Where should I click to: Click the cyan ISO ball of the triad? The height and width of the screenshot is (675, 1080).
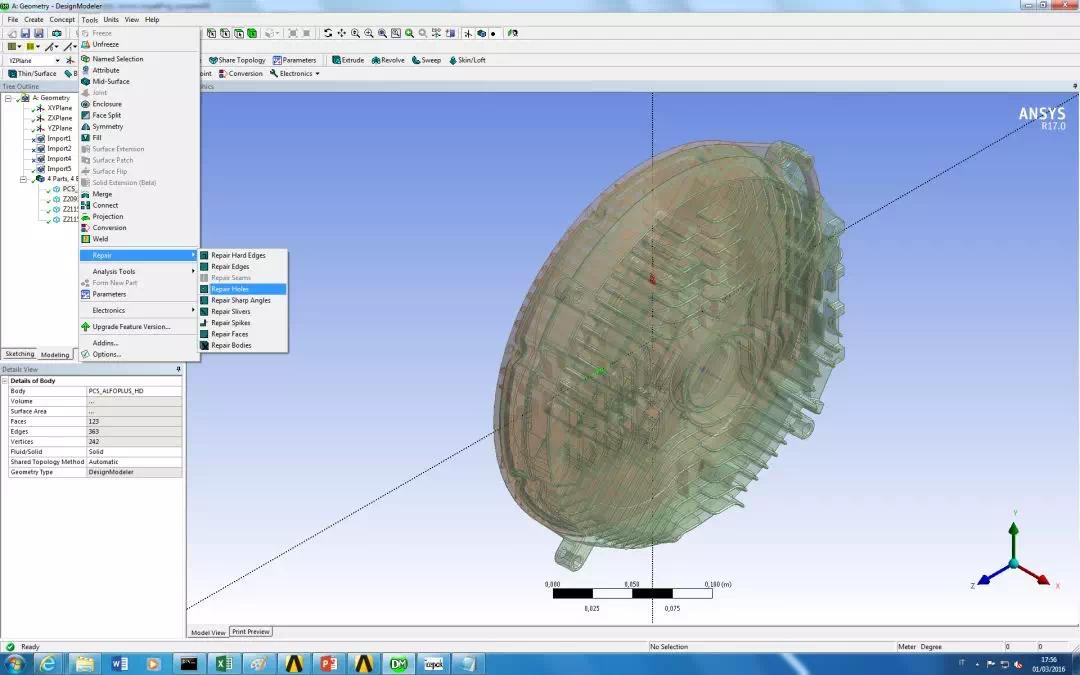[1014, 563]
